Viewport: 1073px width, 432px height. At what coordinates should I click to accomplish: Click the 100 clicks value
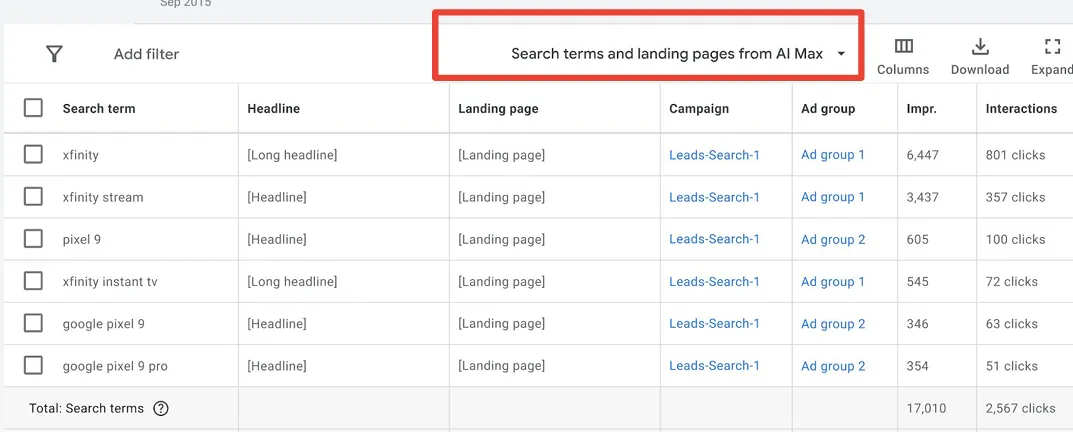coord(1016,239)
